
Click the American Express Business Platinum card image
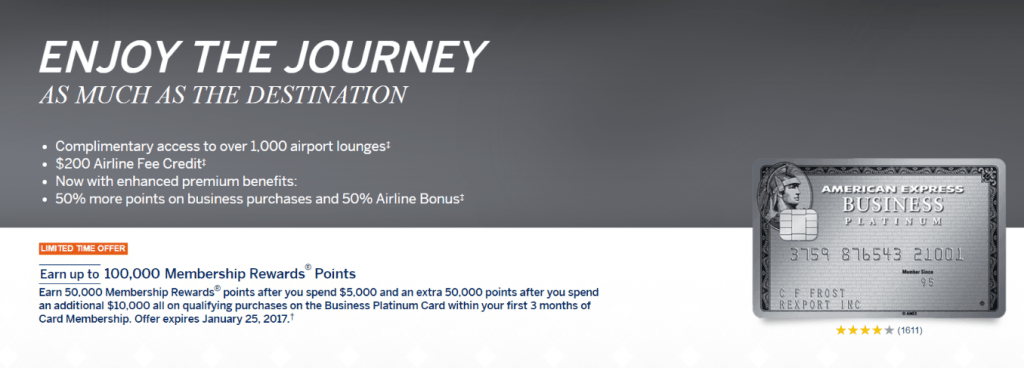[879, 238]
